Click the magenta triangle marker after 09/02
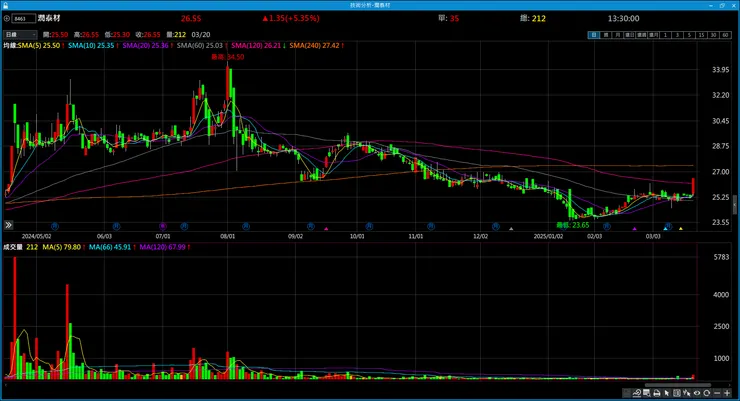This screenshot has height=401, width=740. (x=326, y=228)
